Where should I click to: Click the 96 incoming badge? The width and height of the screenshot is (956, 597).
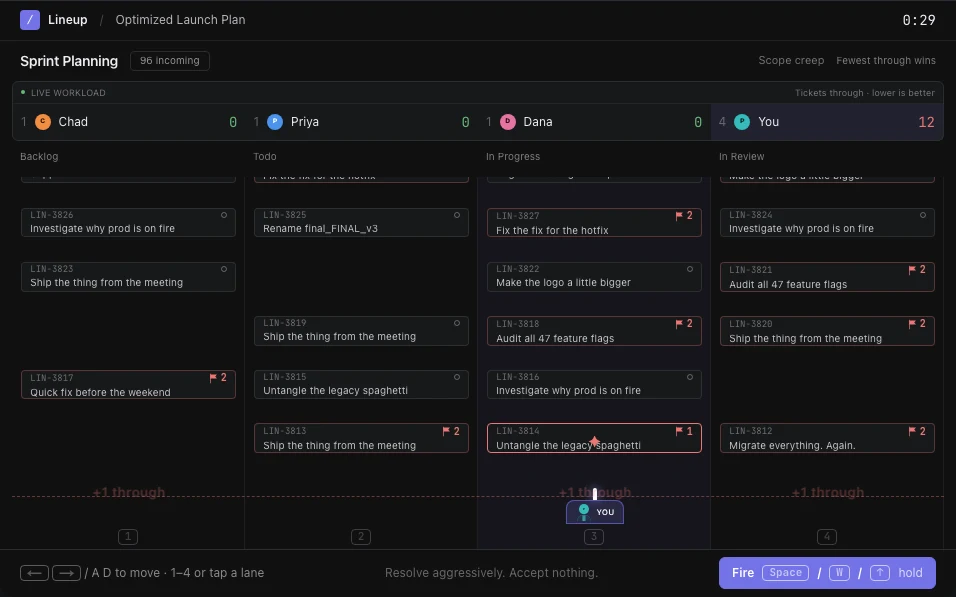tap(169, 60)
